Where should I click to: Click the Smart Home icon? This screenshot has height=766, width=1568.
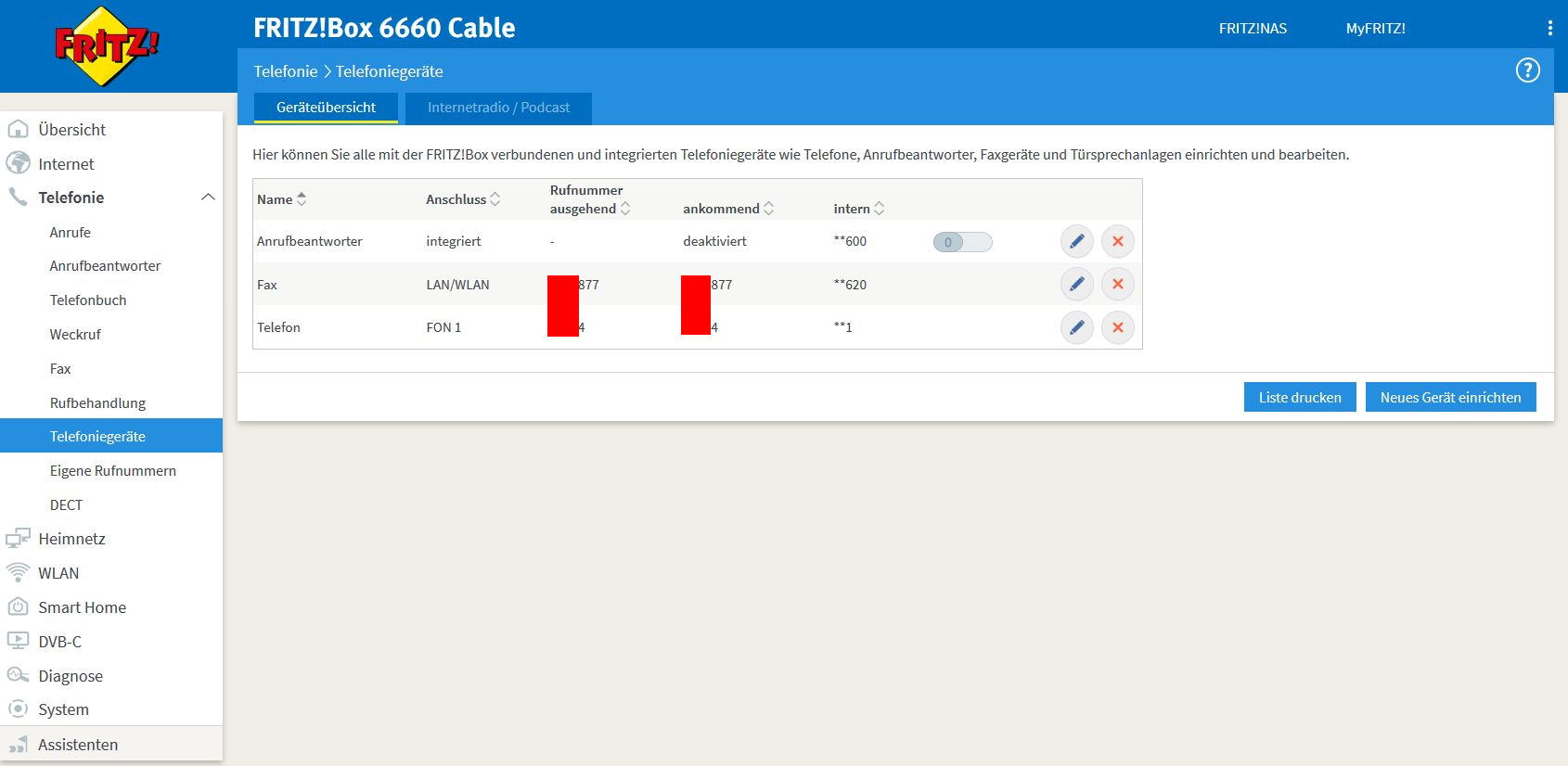pyautogui.click(x=18, y=606)
